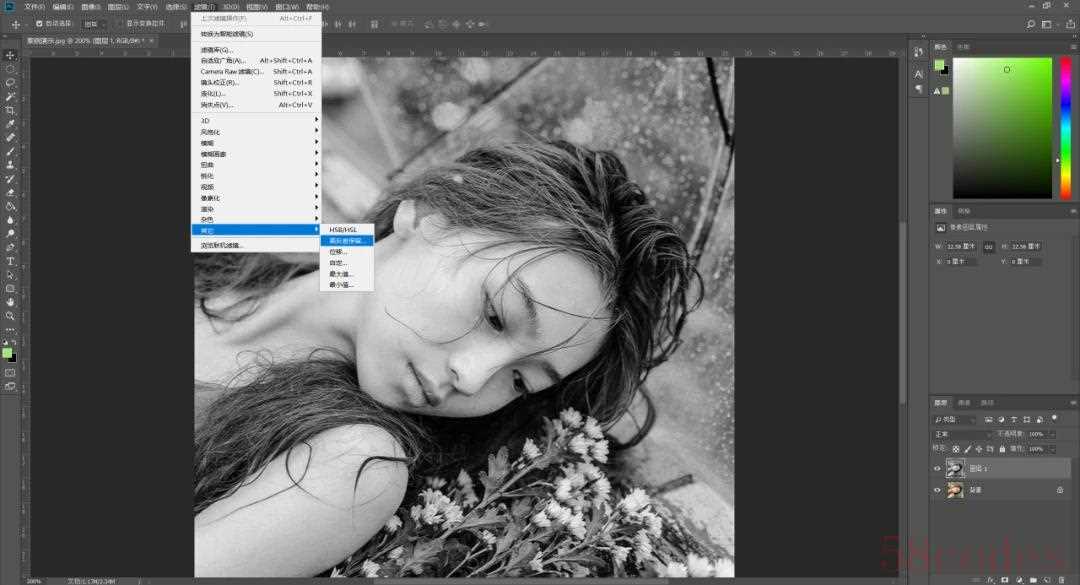
Task: Switch to the 通道 tab
Action: [964, 402]
